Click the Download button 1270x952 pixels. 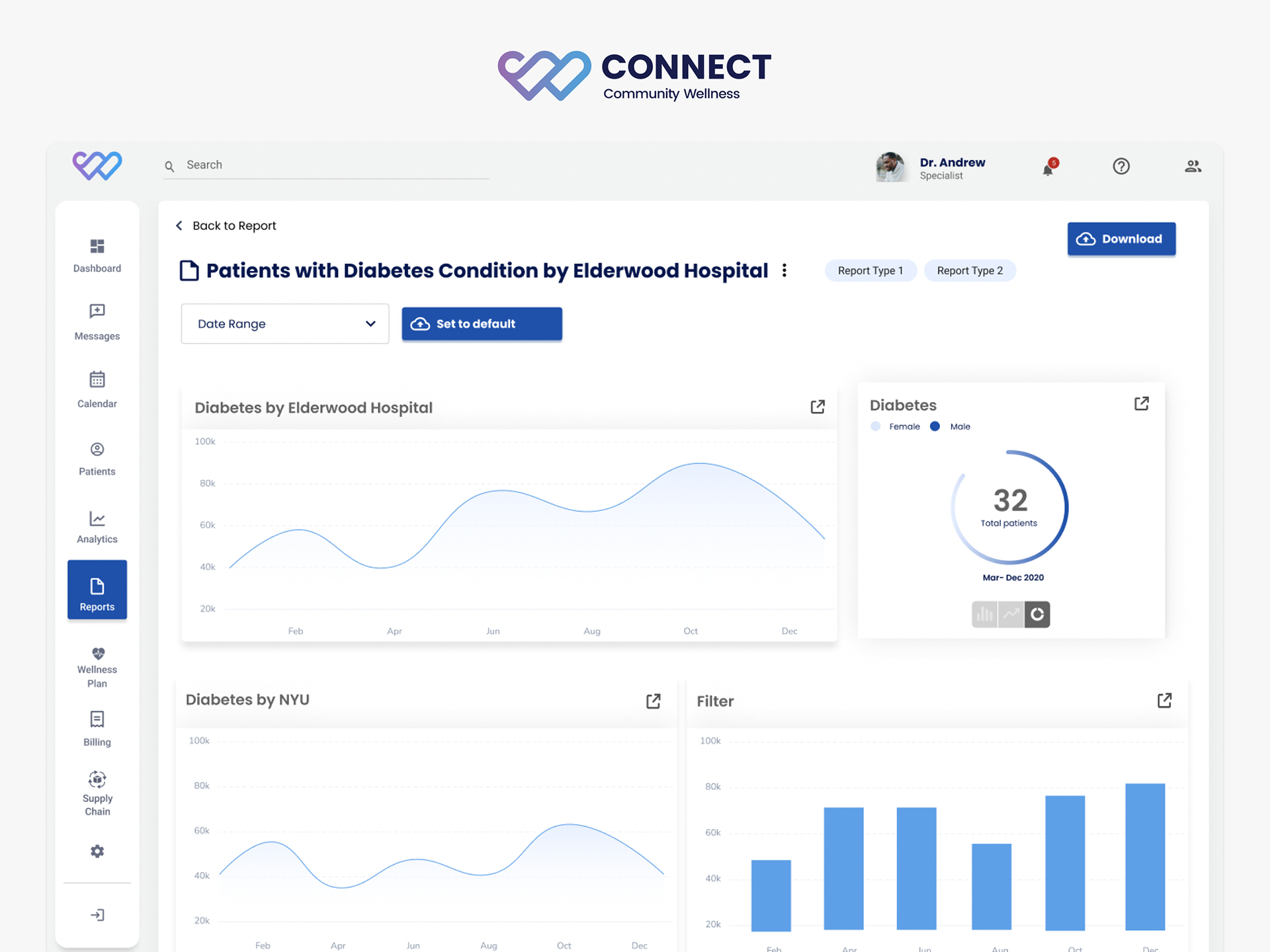[x=1121, y=239]
